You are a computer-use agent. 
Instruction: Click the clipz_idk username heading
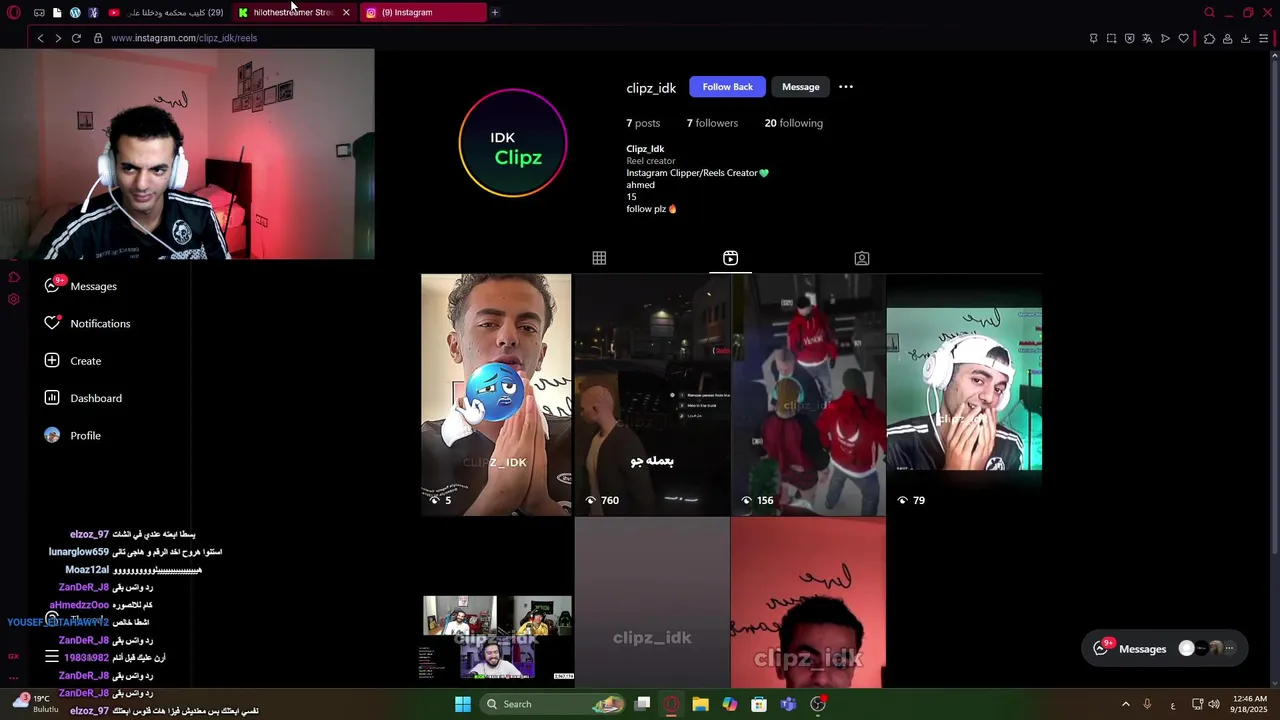[651, 88]
